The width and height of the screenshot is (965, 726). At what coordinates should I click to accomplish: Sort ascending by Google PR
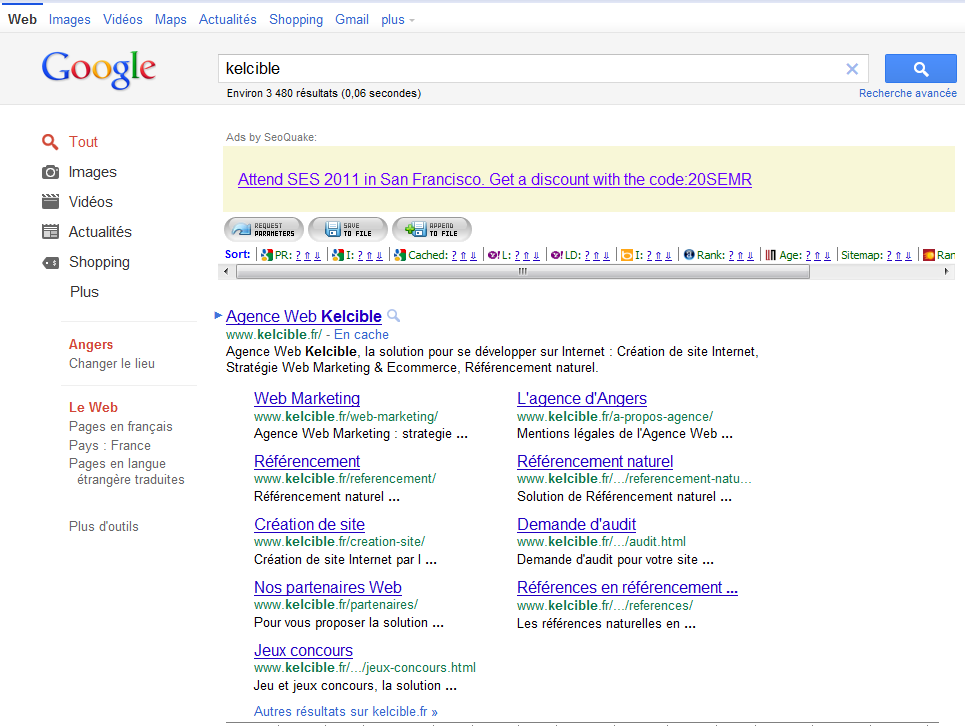pos(308,255)
